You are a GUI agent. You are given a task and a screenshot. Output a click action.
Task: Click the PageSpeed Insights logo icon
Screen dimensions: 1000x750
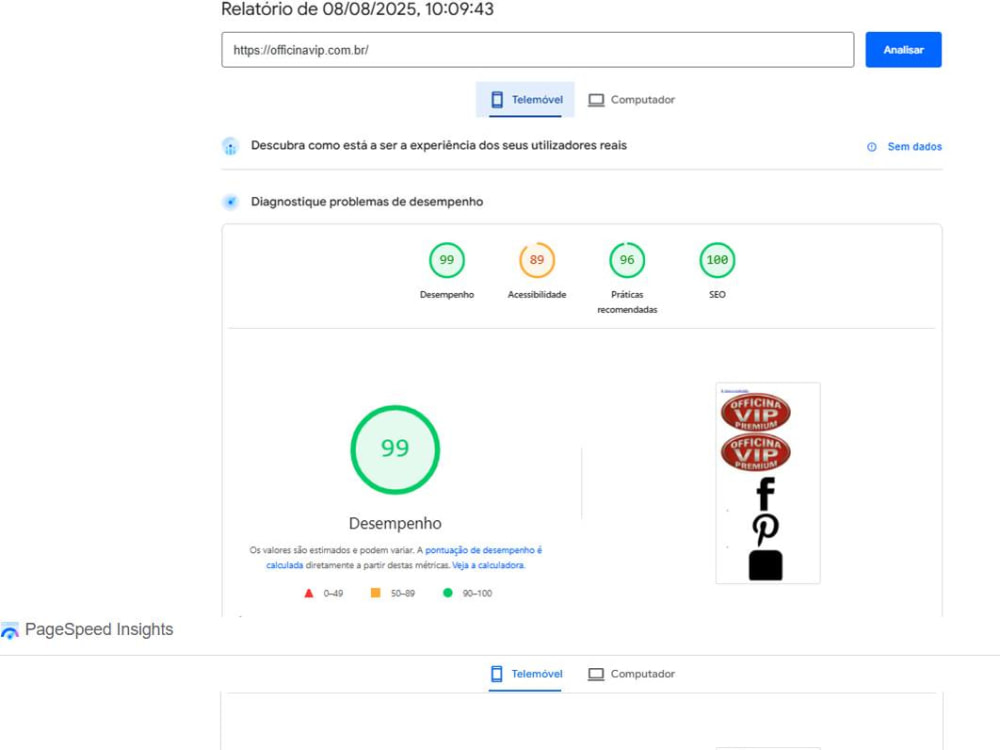click(x=10, y=630)
